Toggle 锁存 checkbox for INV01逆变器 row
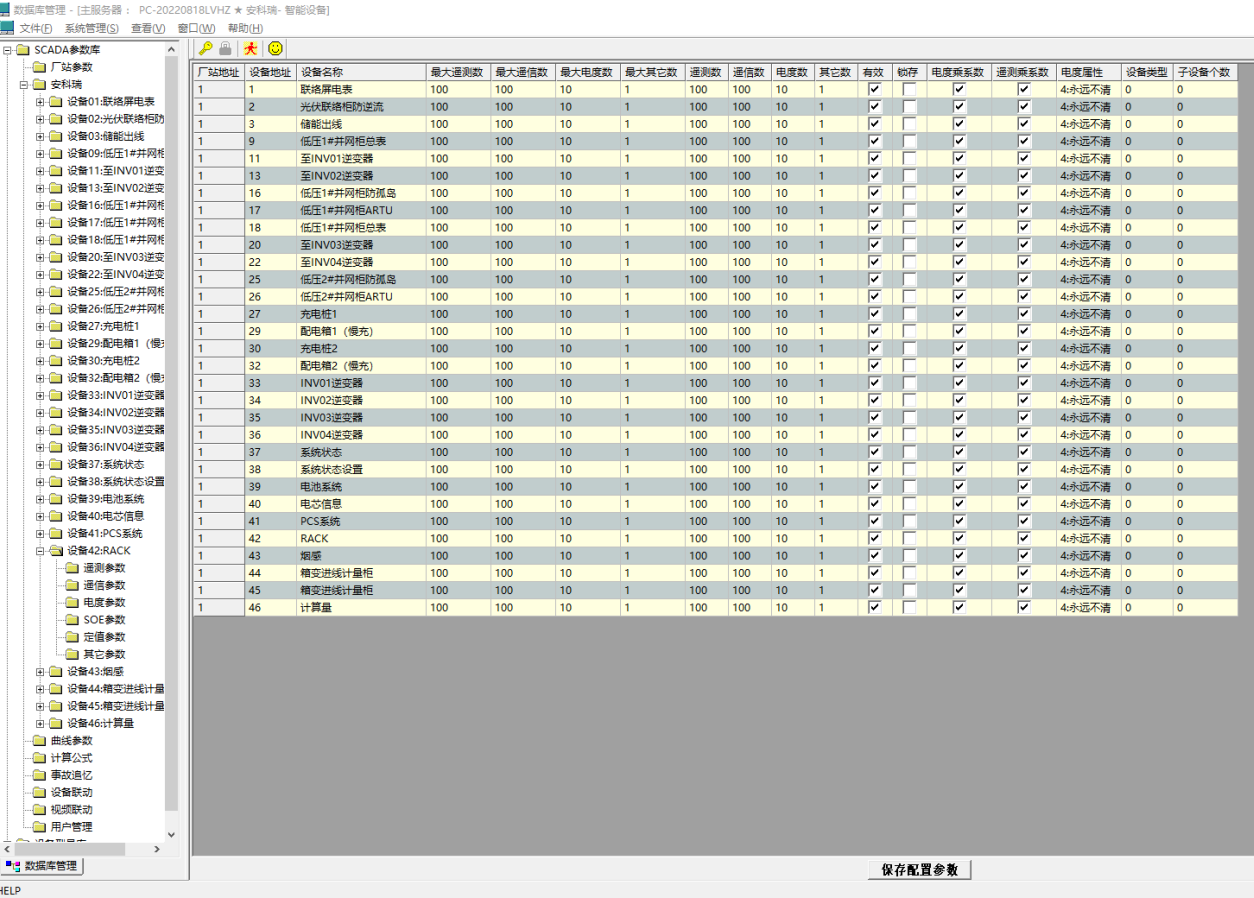The image size is (1254, 898). (x=909, y=383)
